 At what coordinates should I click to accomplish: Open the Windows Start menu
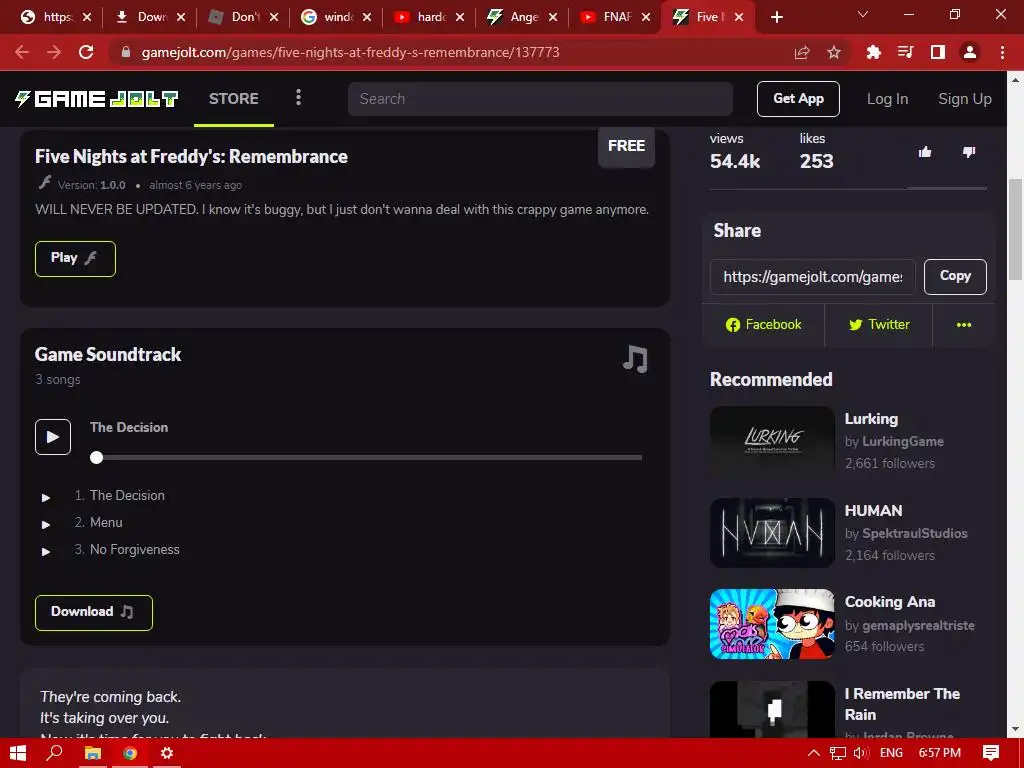click(x=18, y=754)
